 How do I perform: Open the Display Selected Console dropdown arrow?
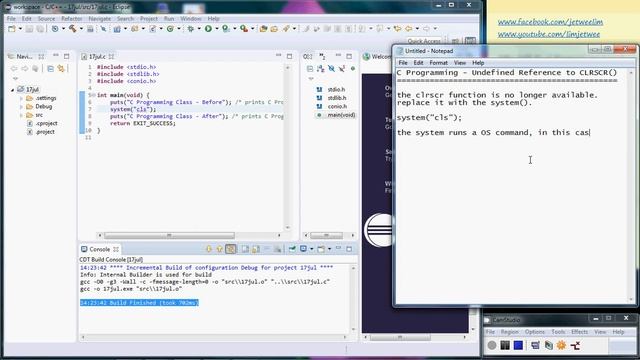[x=311, y=249]
